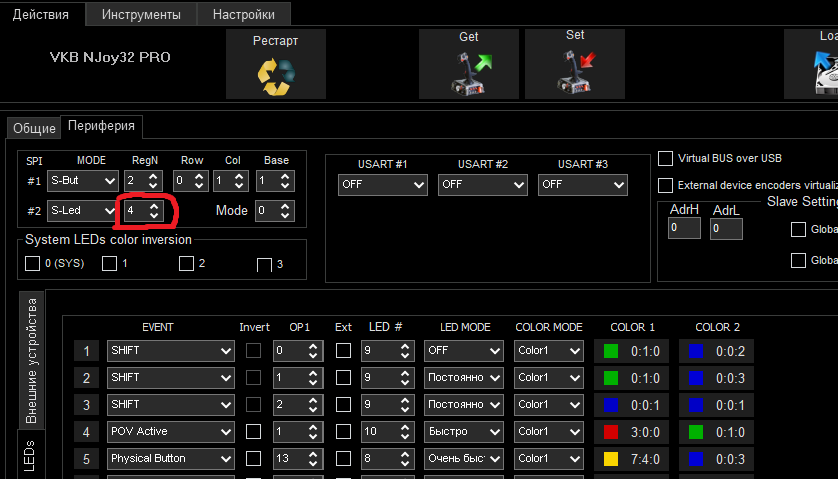Screen dimensions: 838x479
Task: Click SPI #2 RegN stepper value 4
Action: point(144,211)
